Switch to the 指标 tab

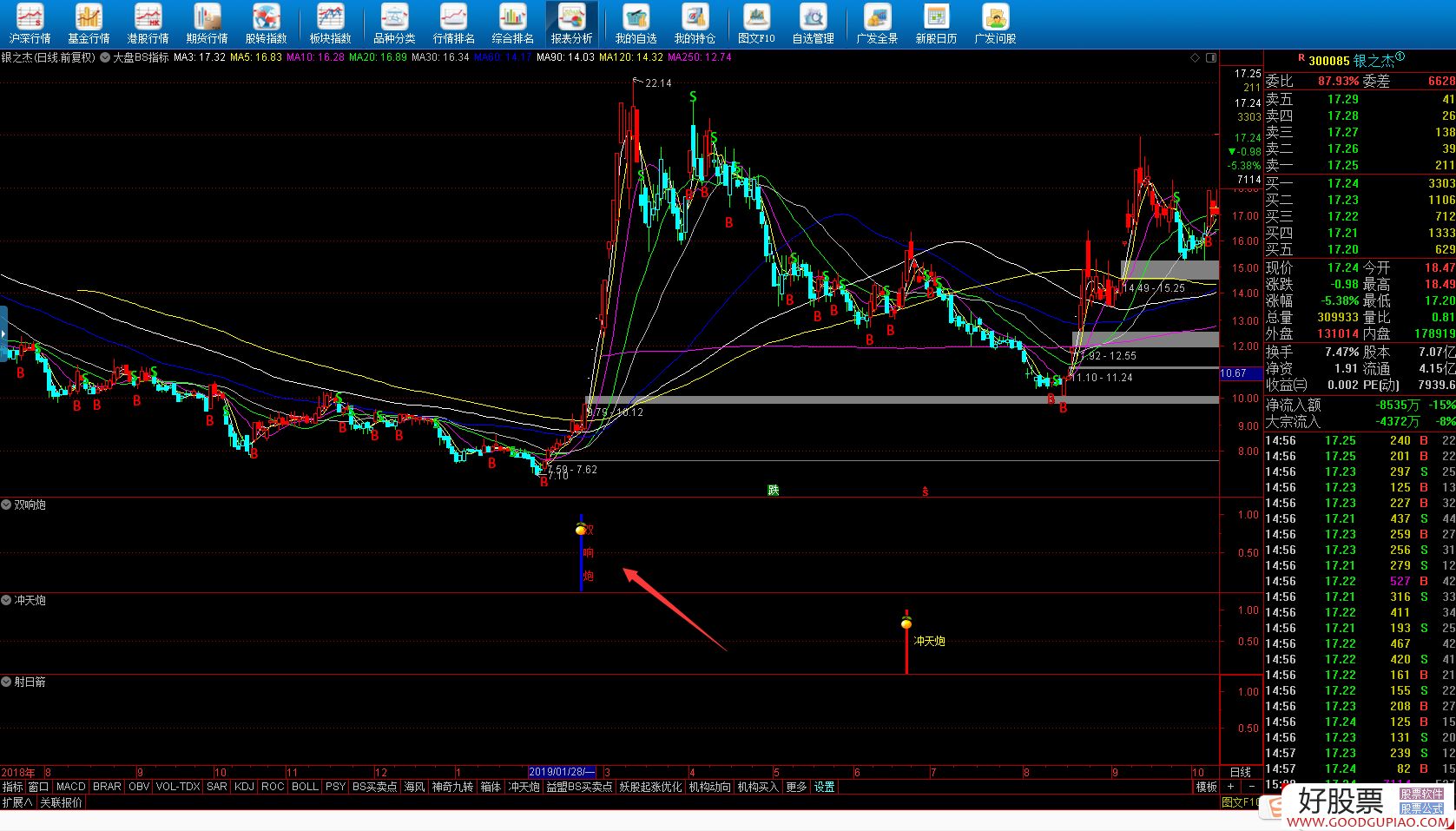tap(12, 787)
